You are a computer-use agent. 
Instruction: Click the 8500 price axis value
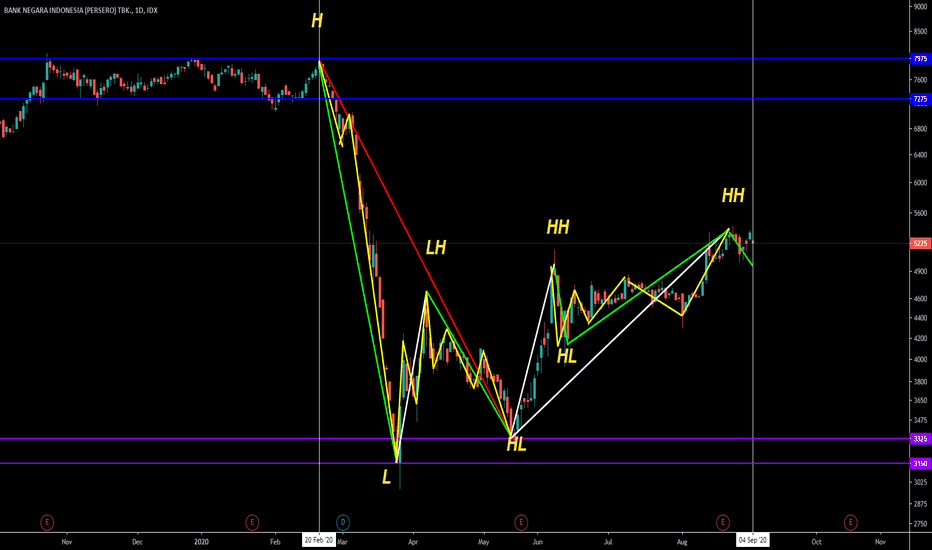pos(920,32)
